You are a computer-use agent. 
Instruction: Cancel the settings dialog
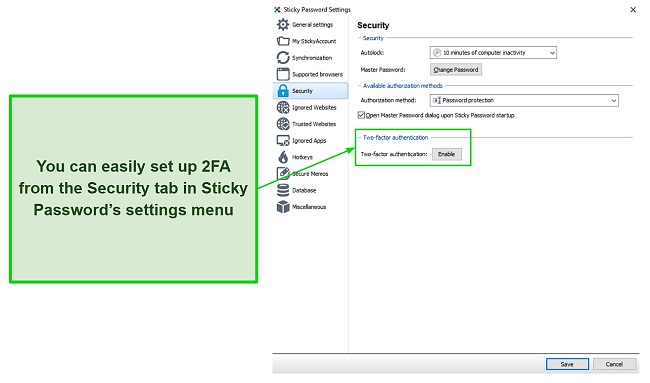coord(614,364)
